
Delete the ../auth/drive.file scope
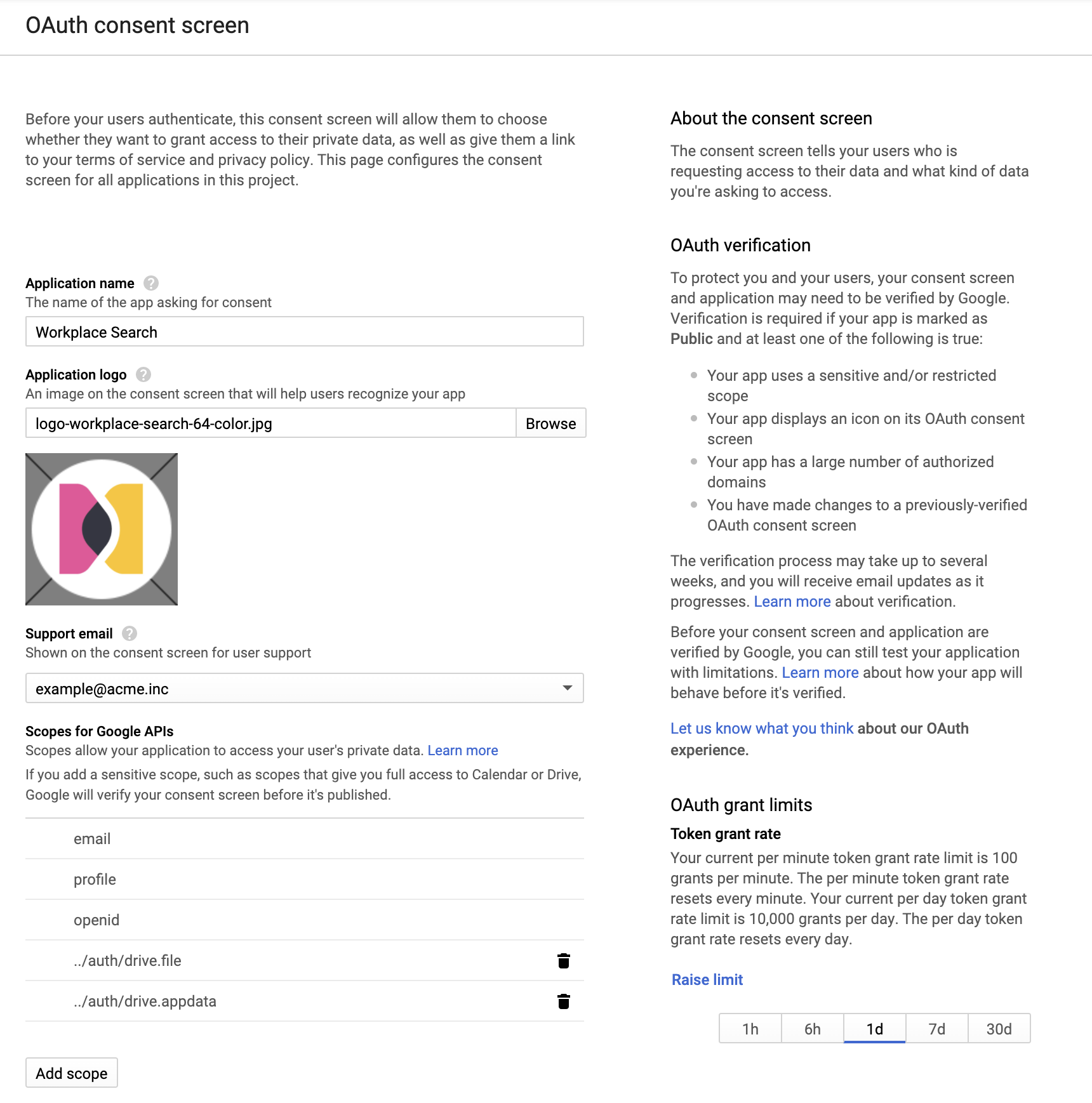pos(563,961)
